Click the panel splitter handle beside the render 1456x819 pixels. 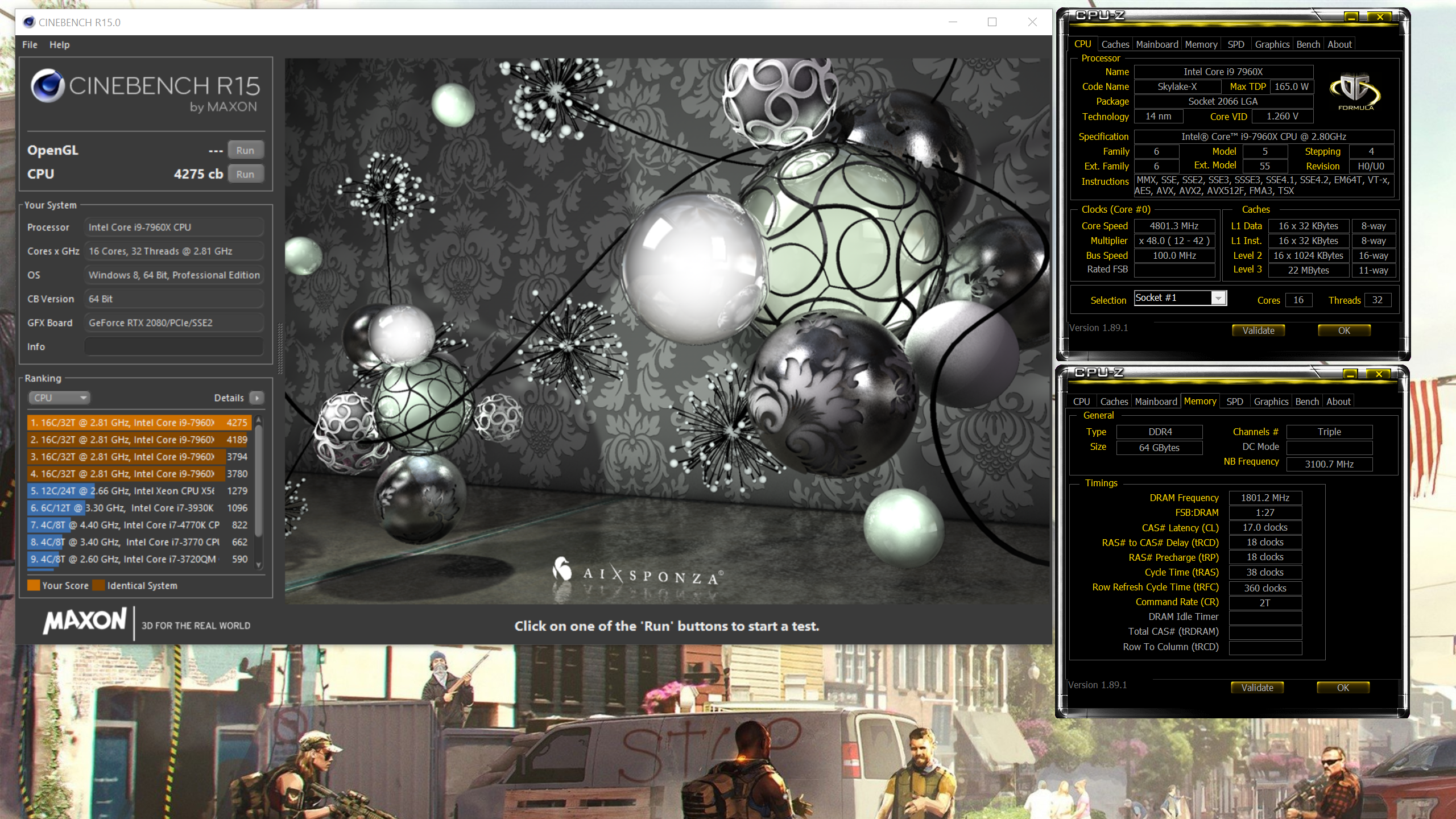point(279,348)
